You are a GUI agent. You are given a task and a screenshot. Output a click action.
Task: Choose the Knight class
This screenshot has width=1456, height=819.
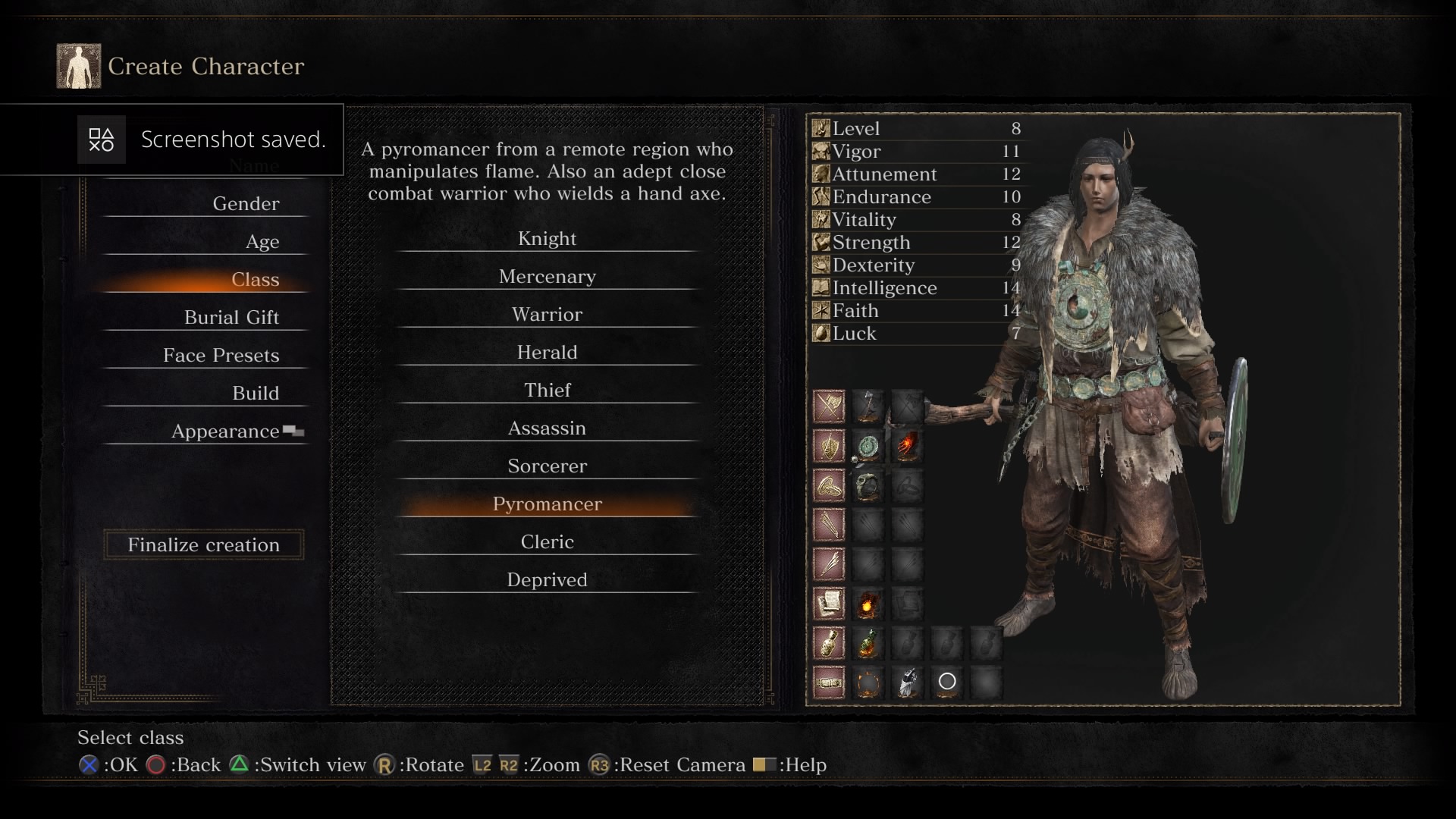point(547,239)
